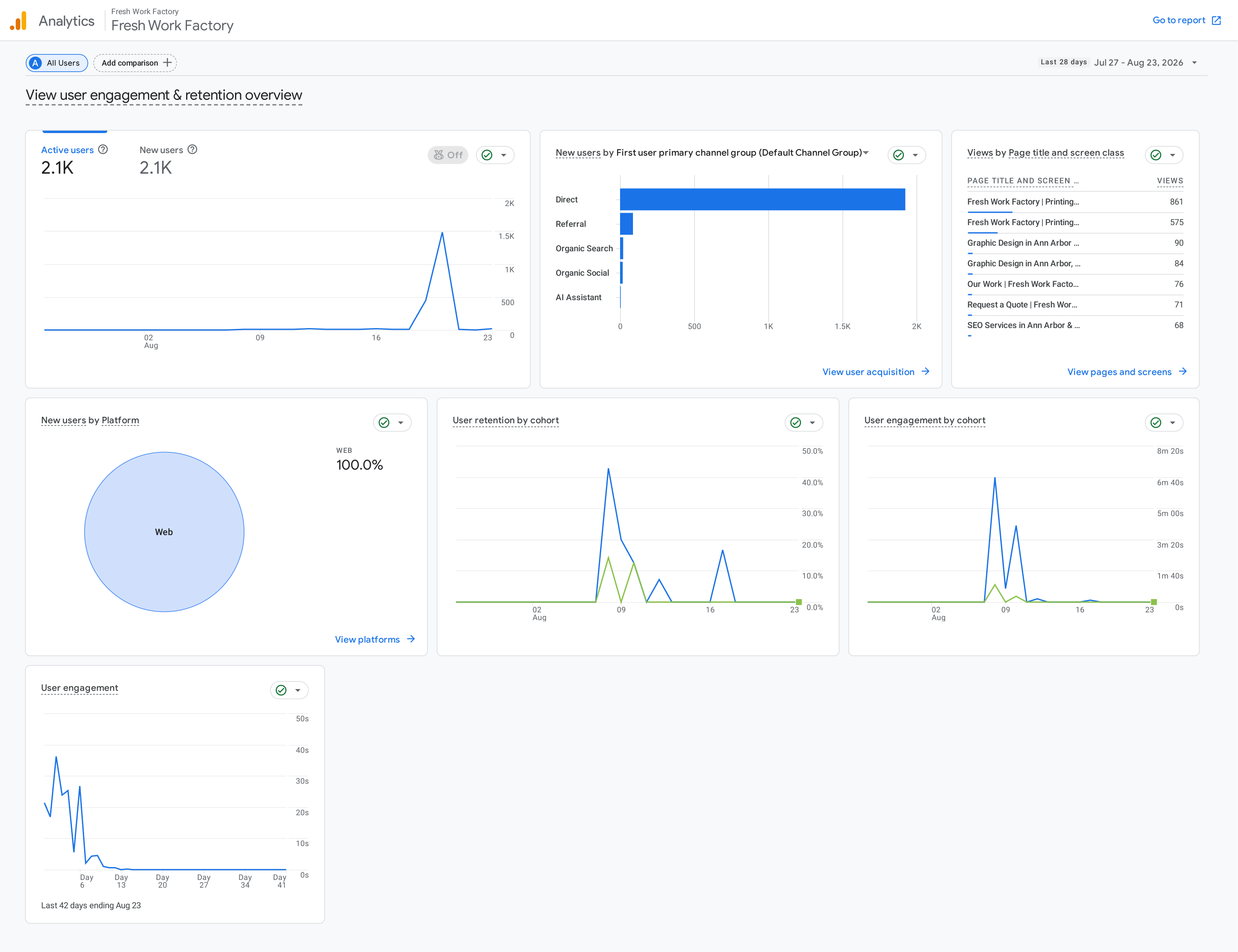Click the green check icon on New users by Platform card
This screenshot has height=952, width=1238.
pos(384,423)
